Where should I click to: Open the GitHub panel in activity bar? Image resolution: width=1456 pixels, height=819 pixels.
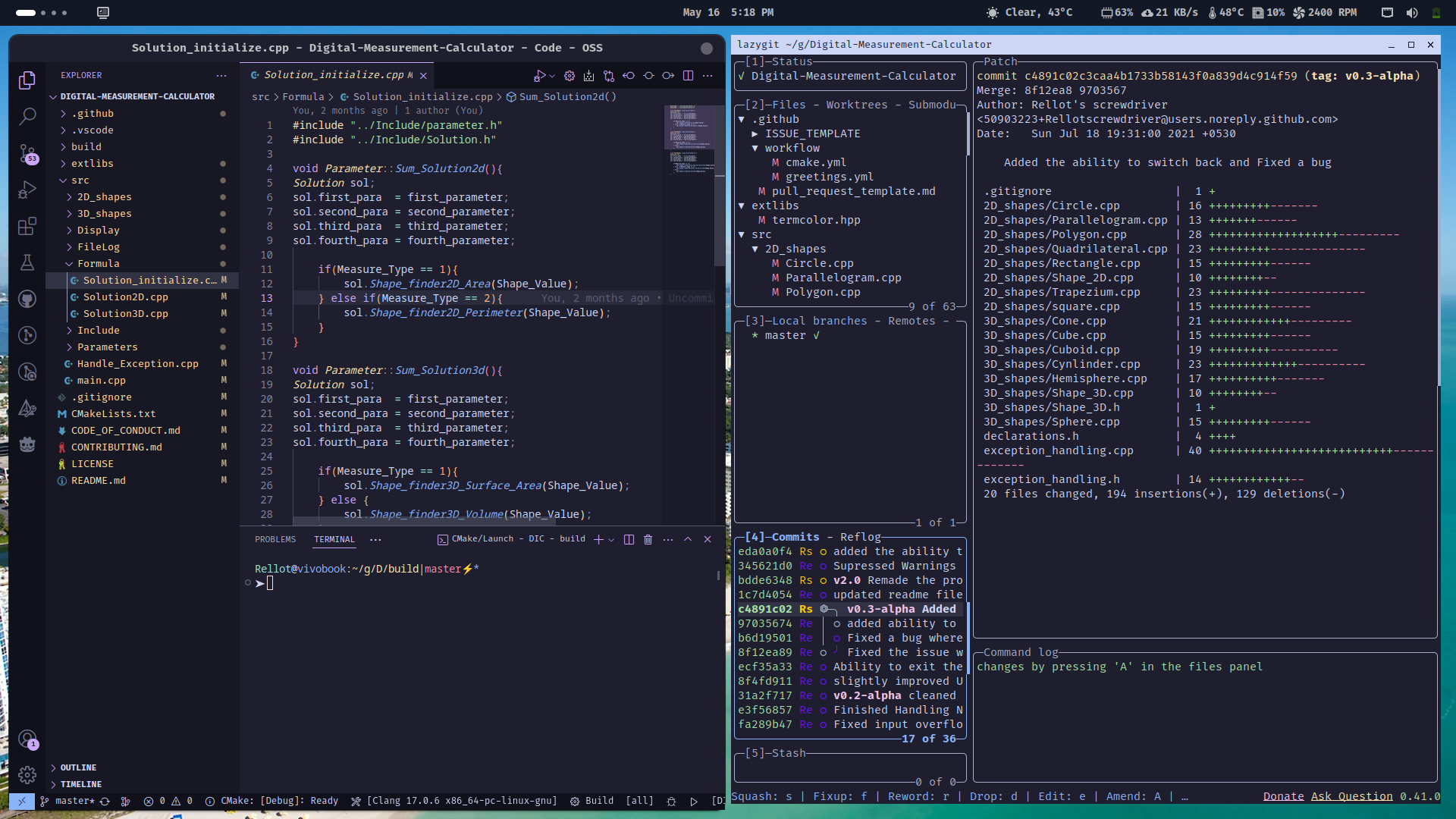27,299
